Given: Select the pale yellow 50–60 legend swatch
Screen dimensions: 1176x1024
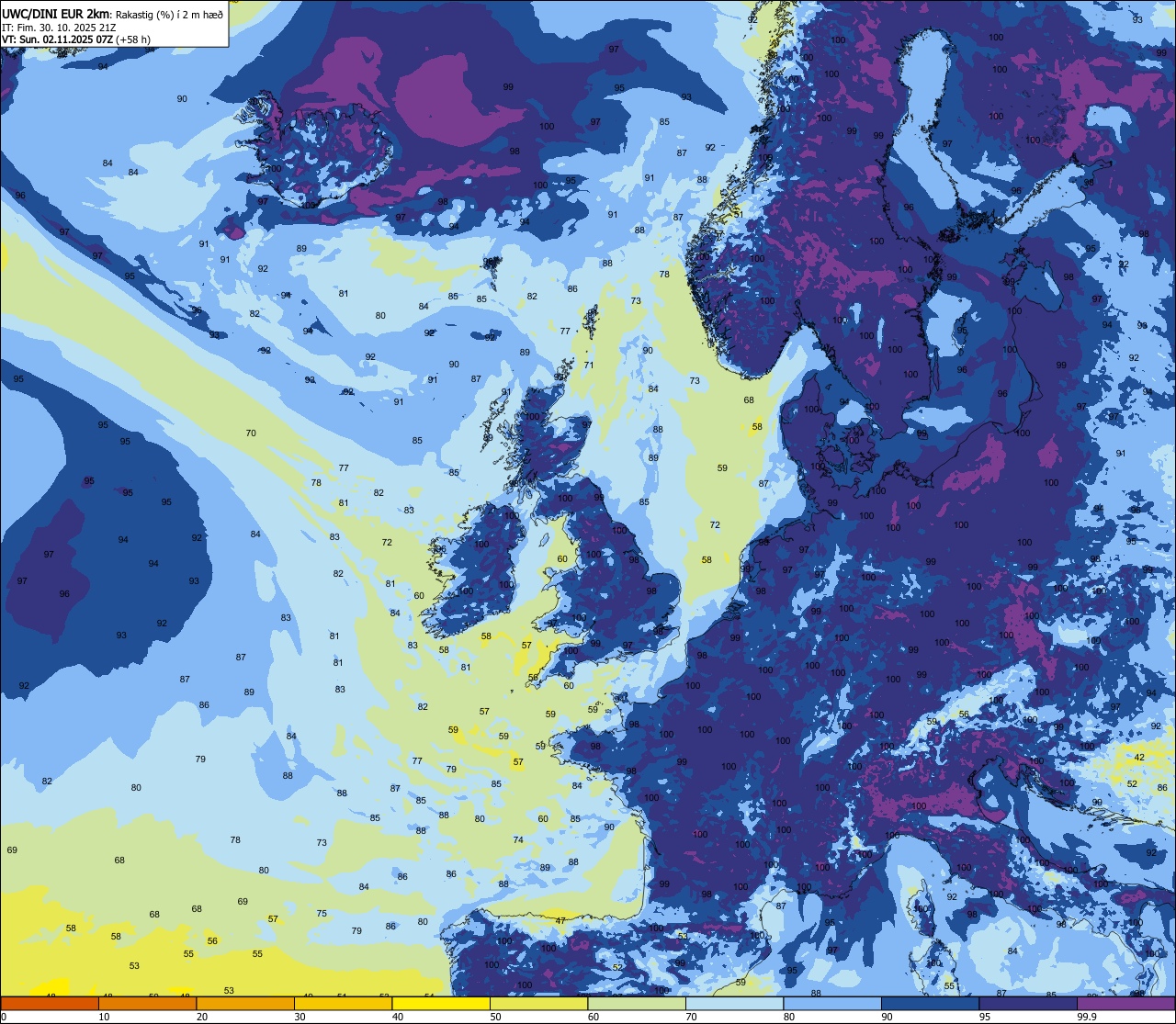Looking at the screenshot, I should coord(538,1003).
